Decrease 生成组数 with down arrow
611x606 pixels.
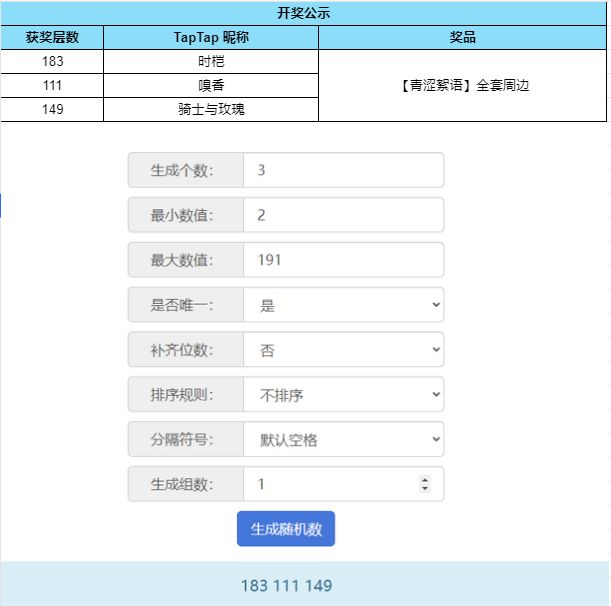click(x=425, y=488)
